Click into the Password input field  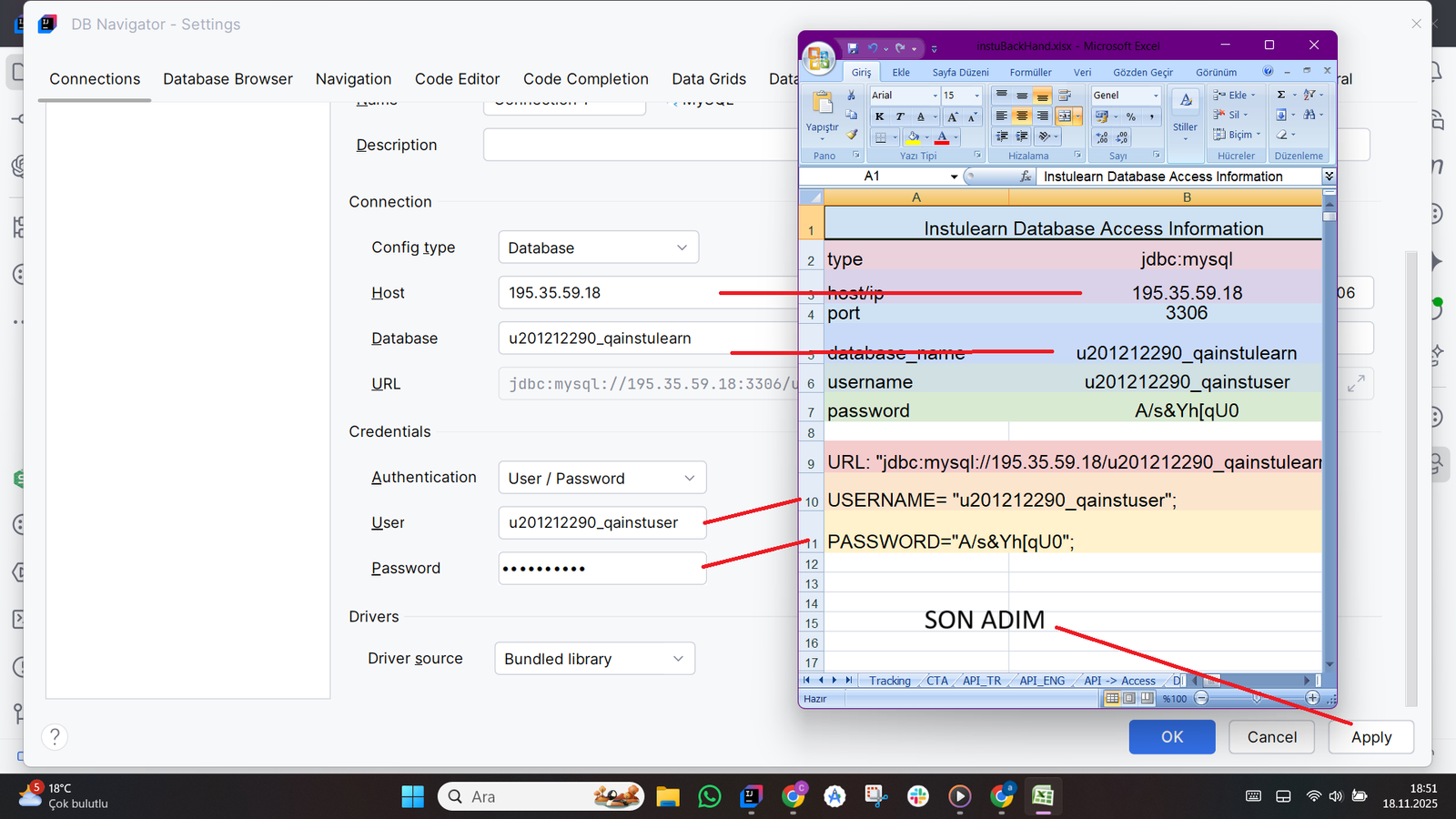[x=602, y=569]
